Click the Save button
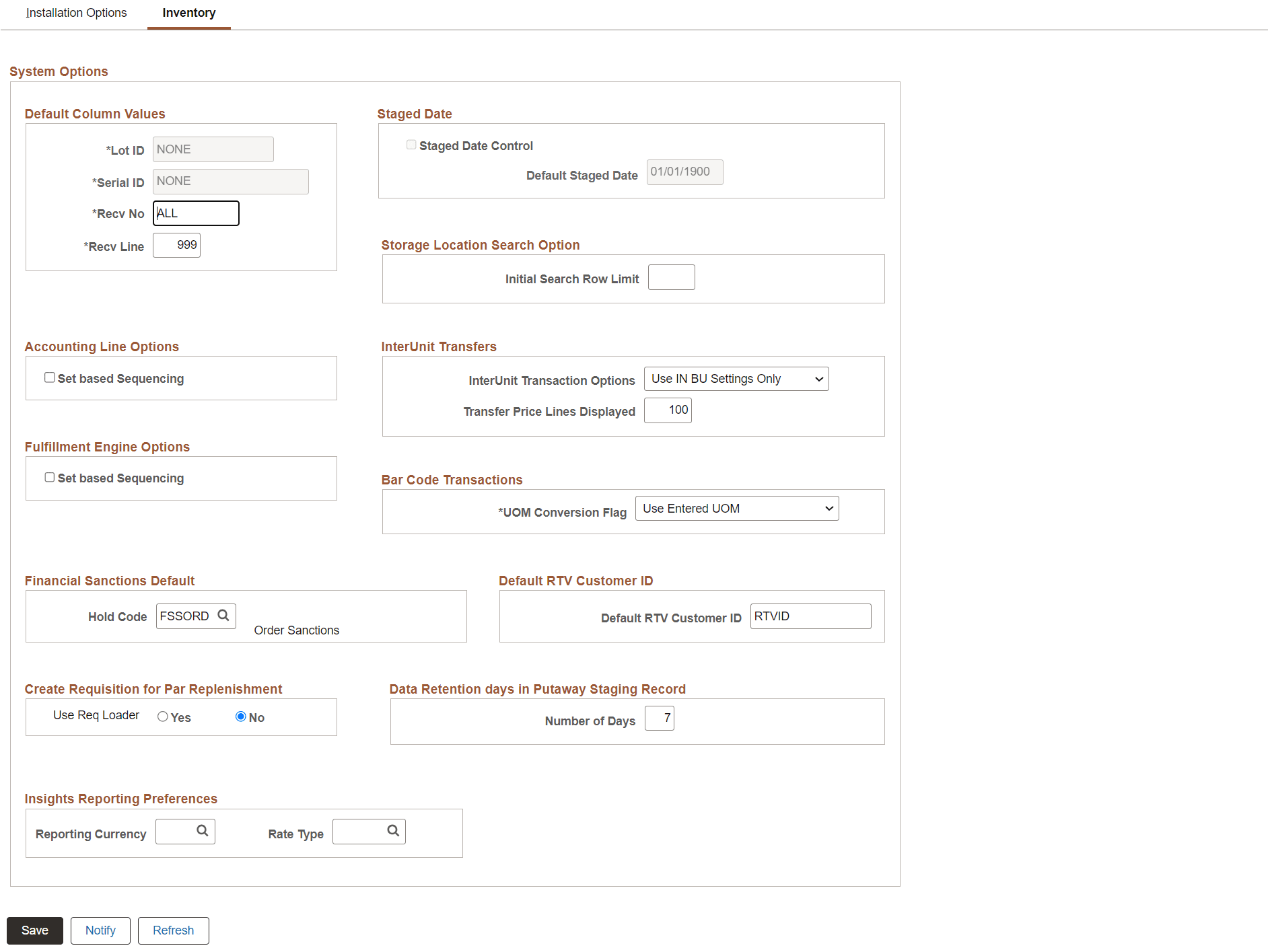 [x=34, y=930]
